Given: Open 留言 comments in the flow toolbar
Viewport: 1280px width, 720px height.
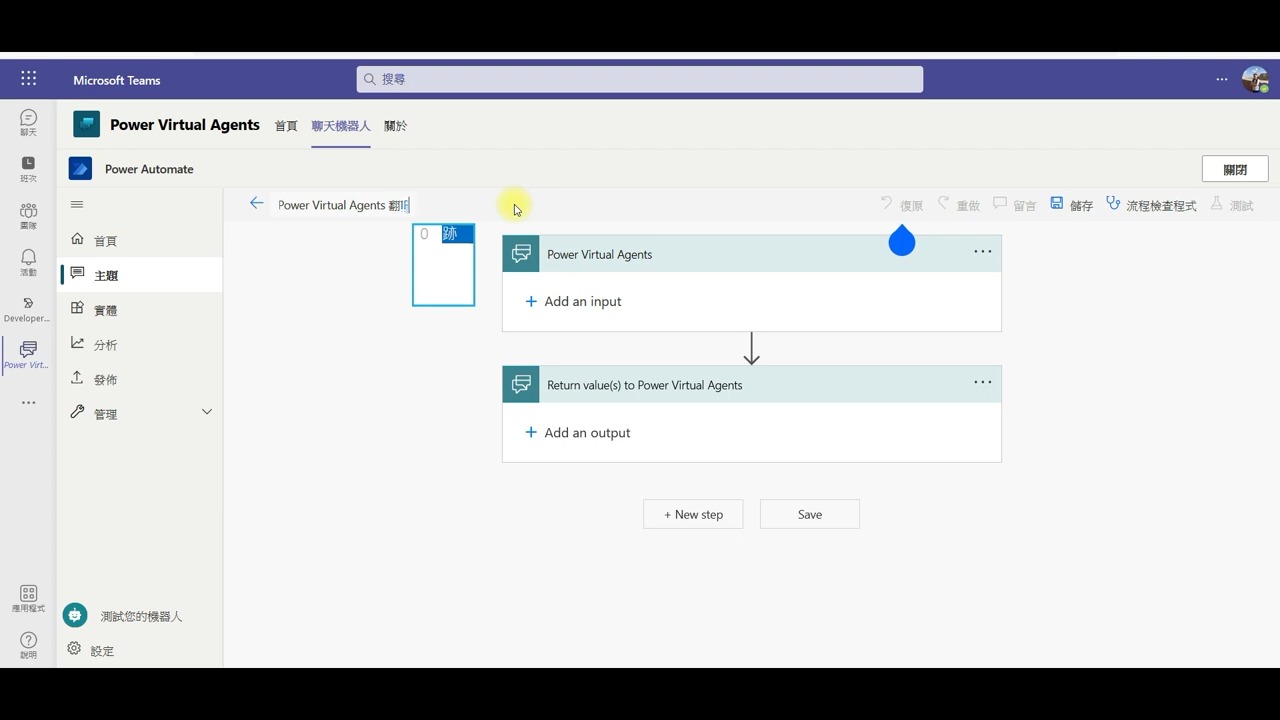Looking at the screenshot, I should [x=1014, y=205].
